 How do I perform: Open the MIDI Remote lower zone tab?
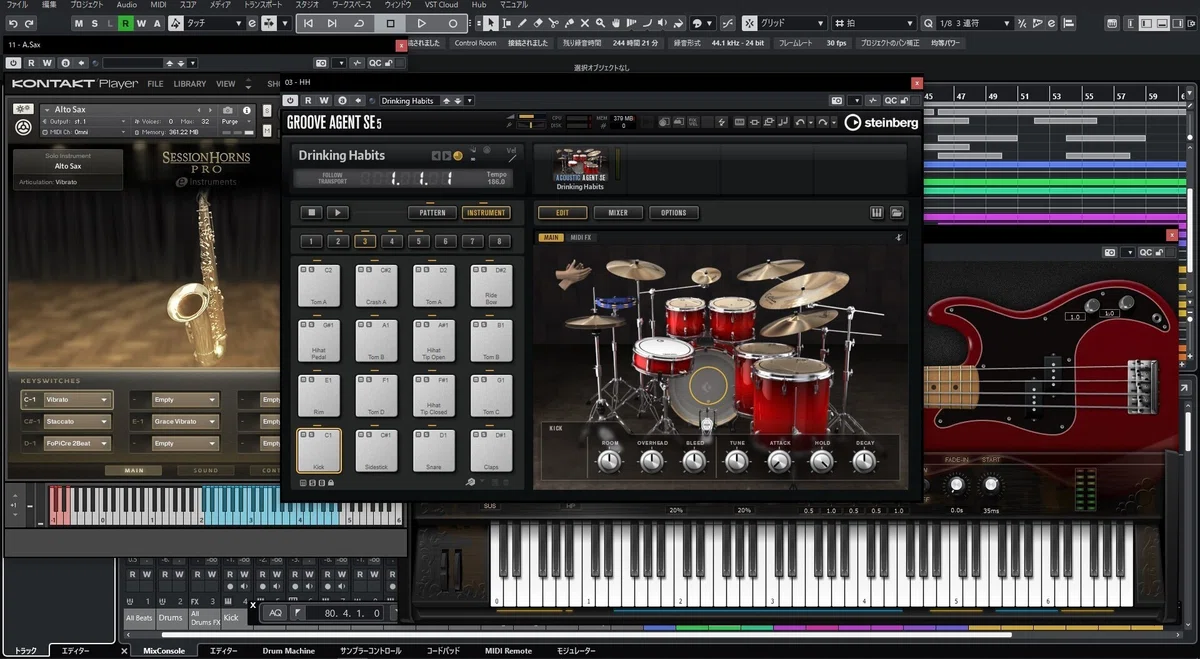point(509,651)
